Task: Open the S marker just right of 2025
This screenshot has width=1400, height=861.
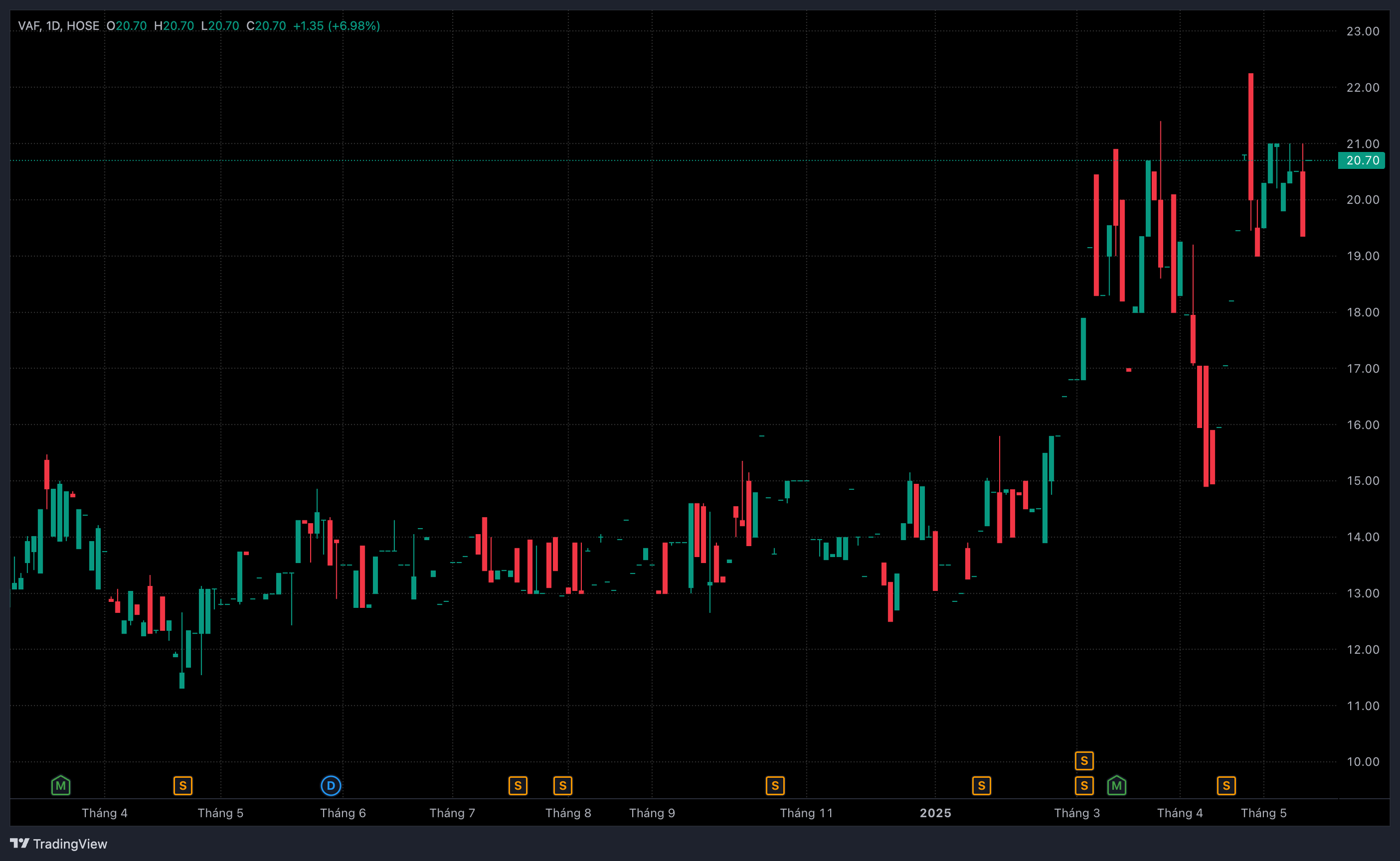Action: click(x=981, y=786)
